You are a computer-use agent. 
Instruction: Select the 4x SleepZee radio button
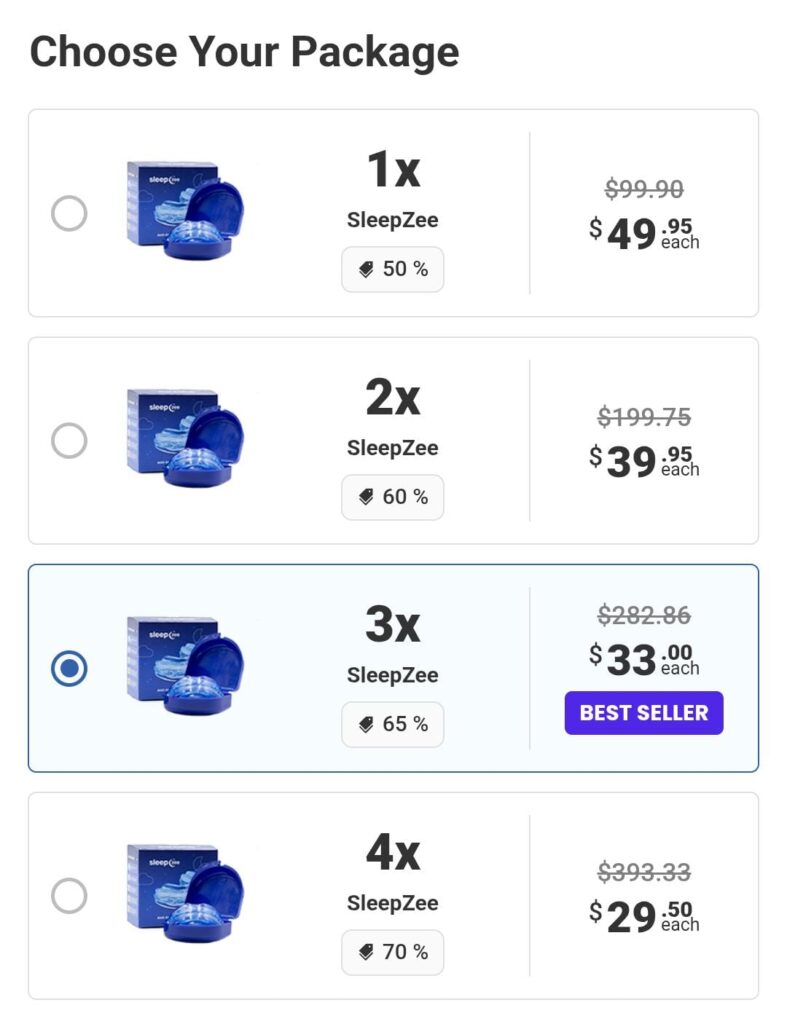(x=69, y=896)
